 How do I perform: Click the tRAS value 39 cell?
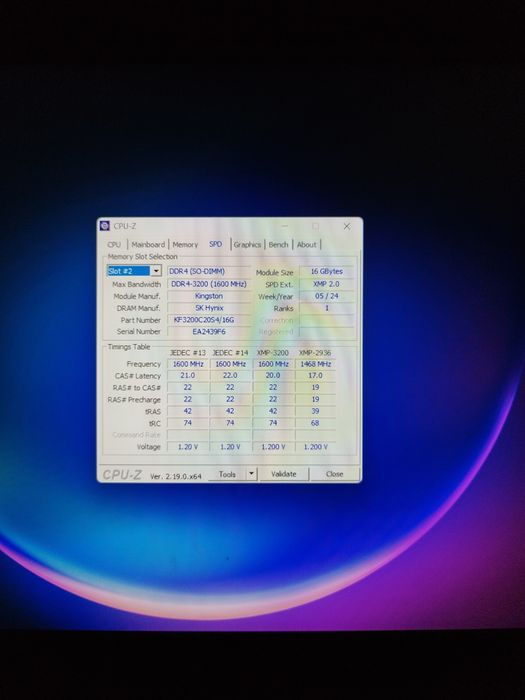(x=315, y=411)
